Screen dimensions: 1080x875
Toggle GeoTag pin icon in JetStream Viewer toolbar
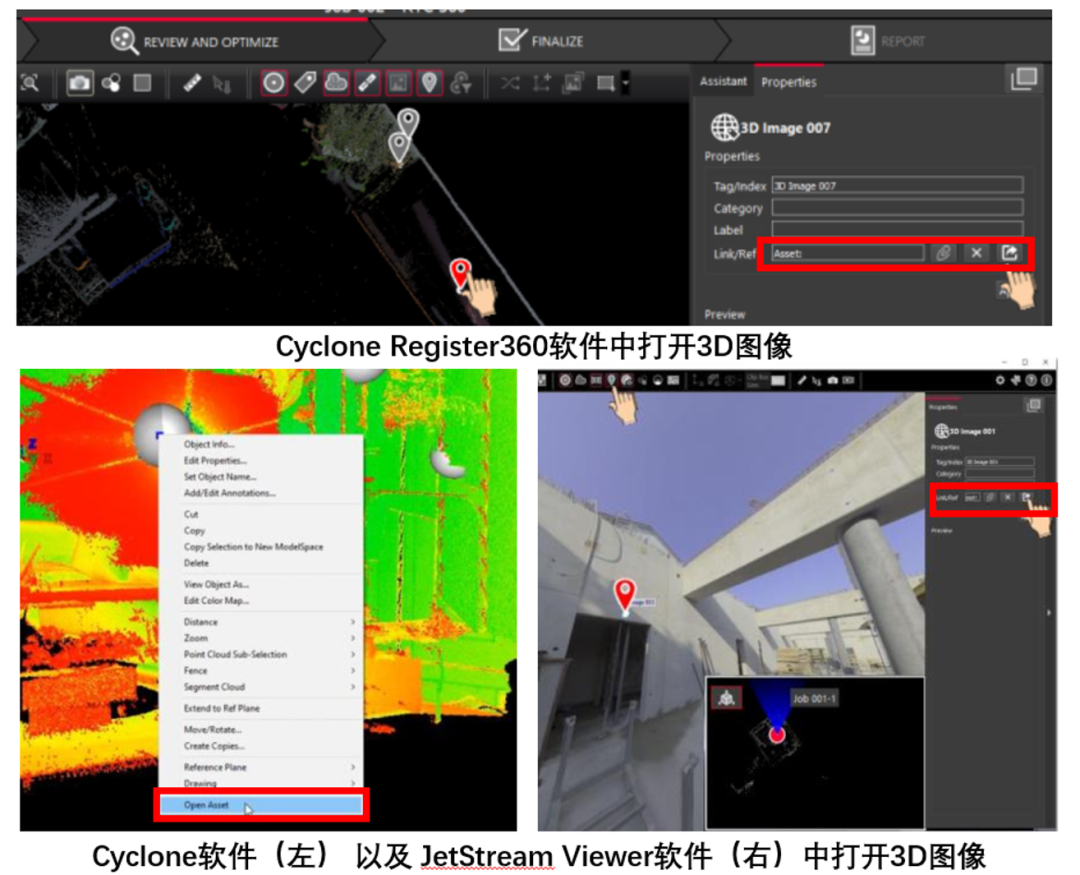(x=611, y=380)
